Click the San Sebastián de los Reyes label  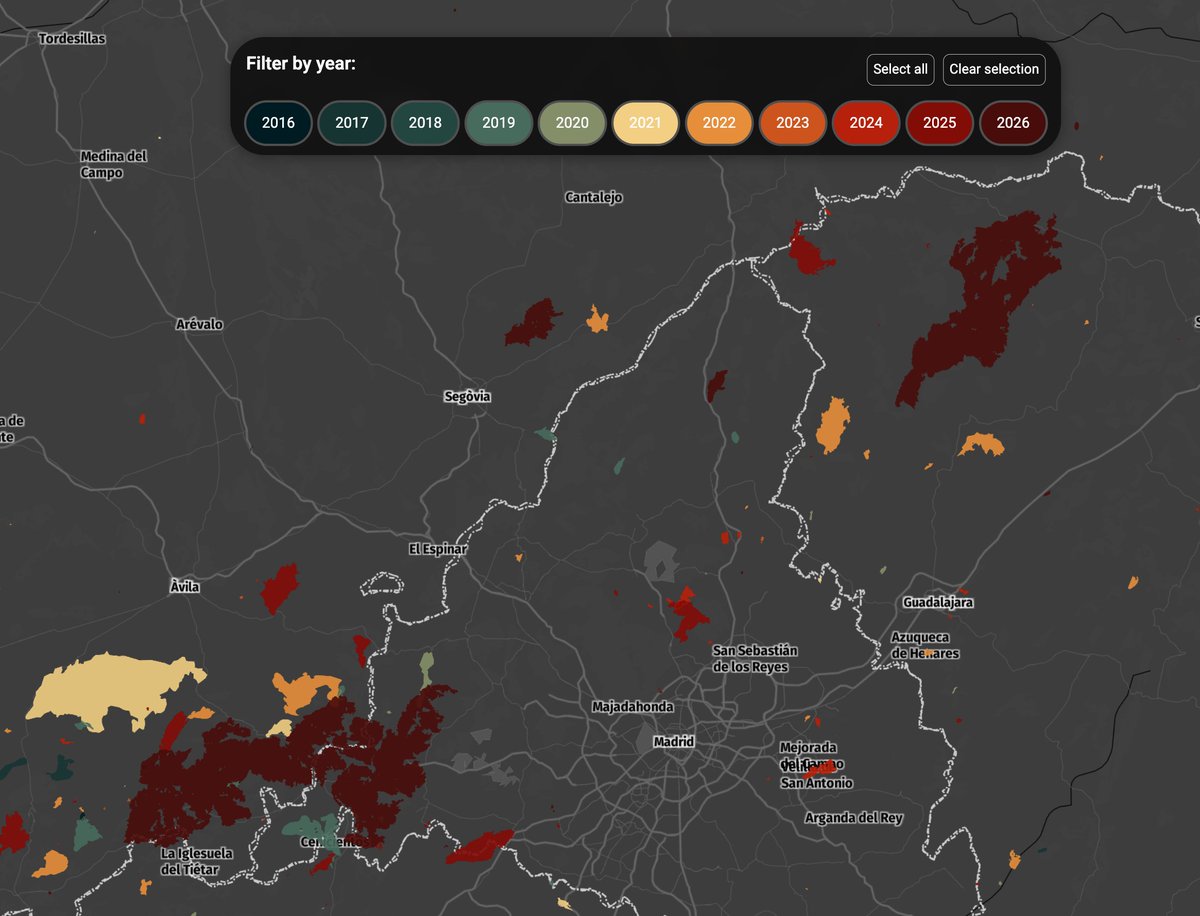755,659
